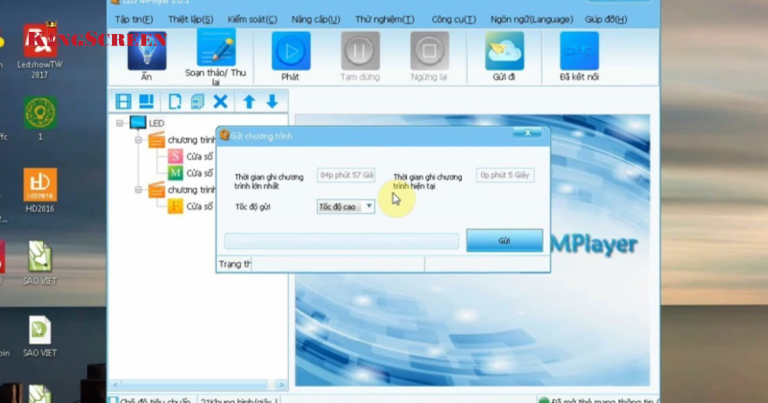The height and width of the screenshot is (403, 768).
Task: Click the blue X delete icon
Action: (x=220, y=101)
